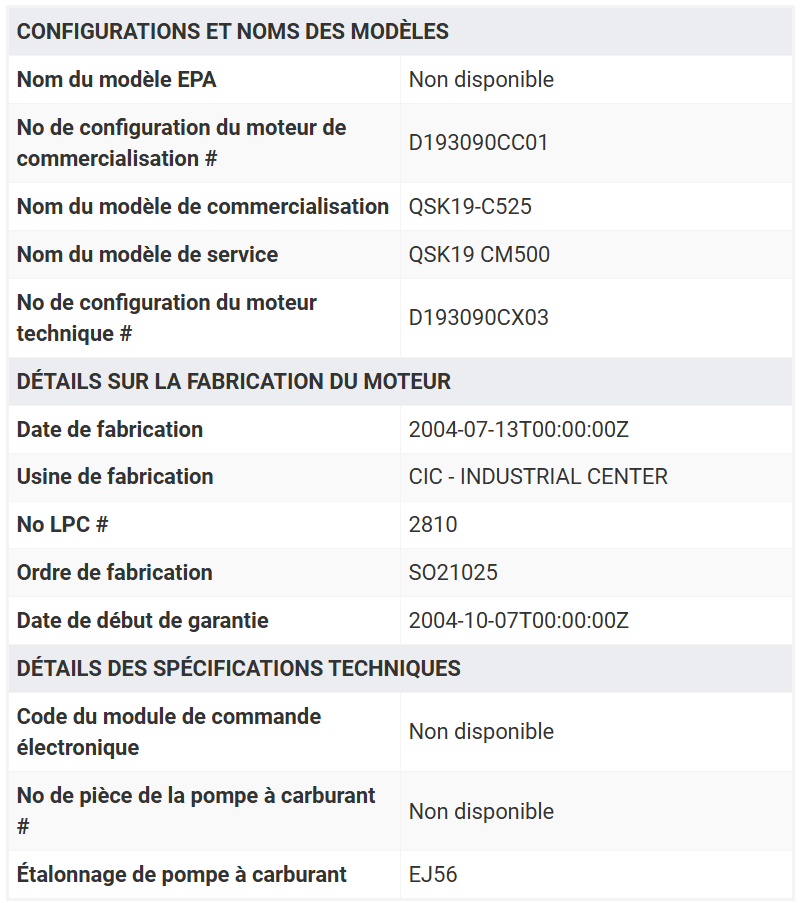The image size is (801, 903).
Task: Select the QSK19-C525 marketing model name
Action: 470,207
